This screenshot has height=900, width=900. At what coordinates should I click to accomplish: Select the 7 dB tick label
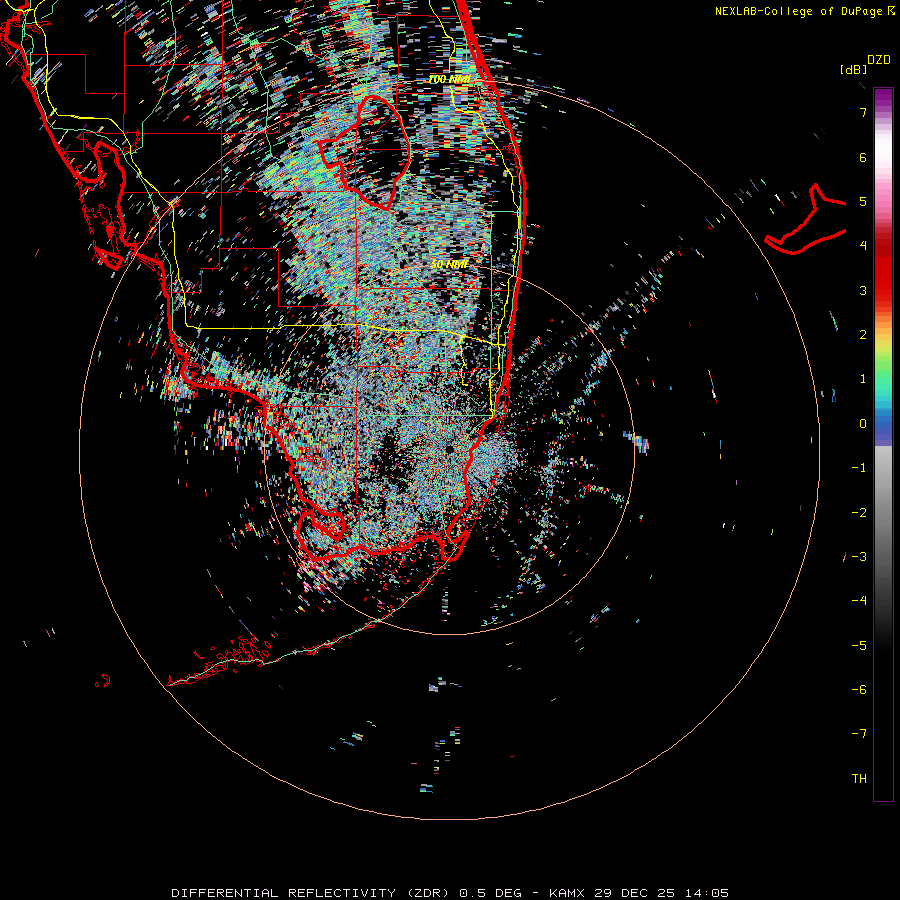pyautogui.click(x=862, y=113)
